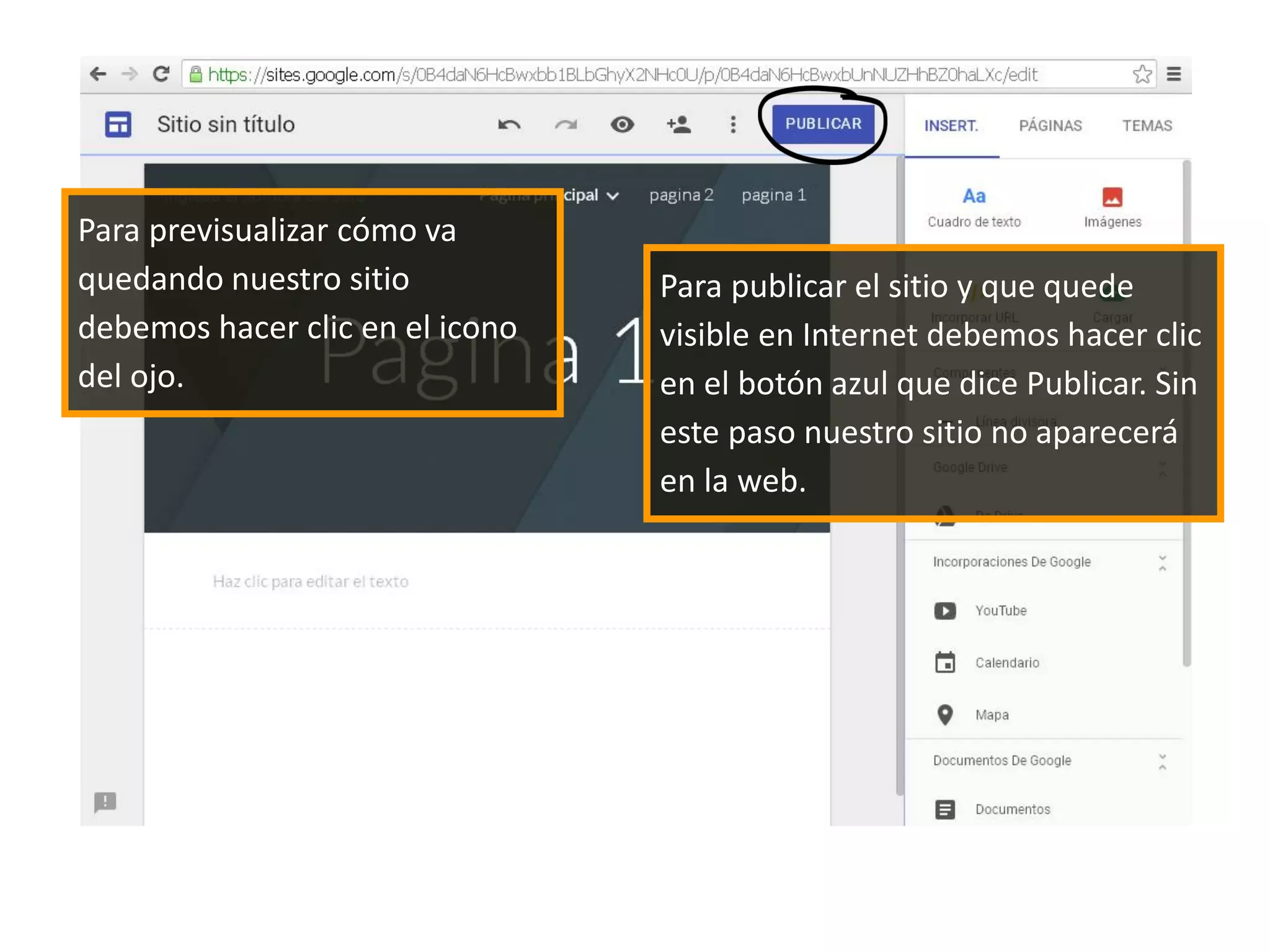Insert a Cuadro de texto
The height and width of the screenshot is (952, 1270).
(974, 208)
